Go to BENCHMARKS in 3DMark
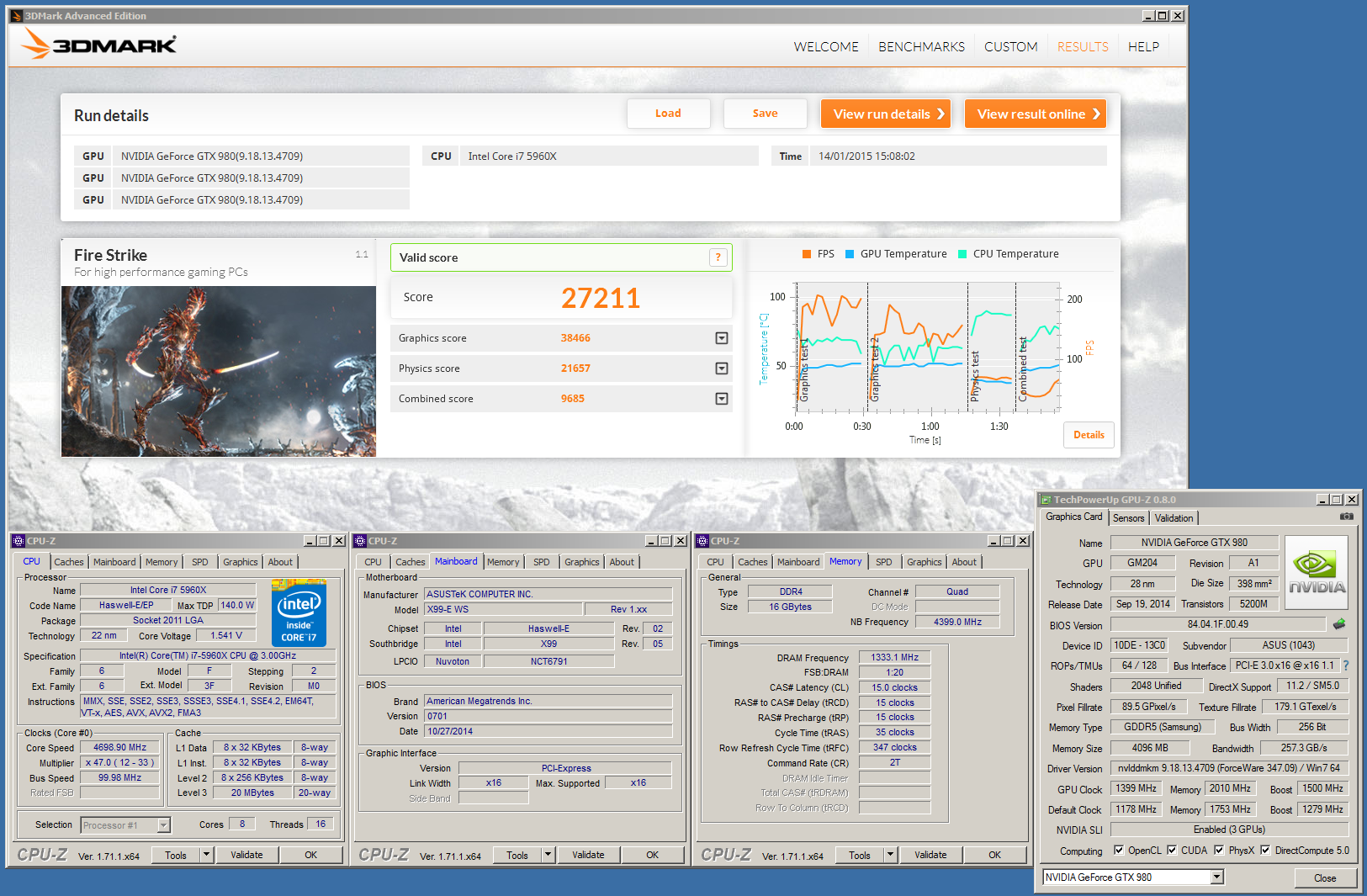Viewport: 1367px width, 896px height. pos(922,47)
